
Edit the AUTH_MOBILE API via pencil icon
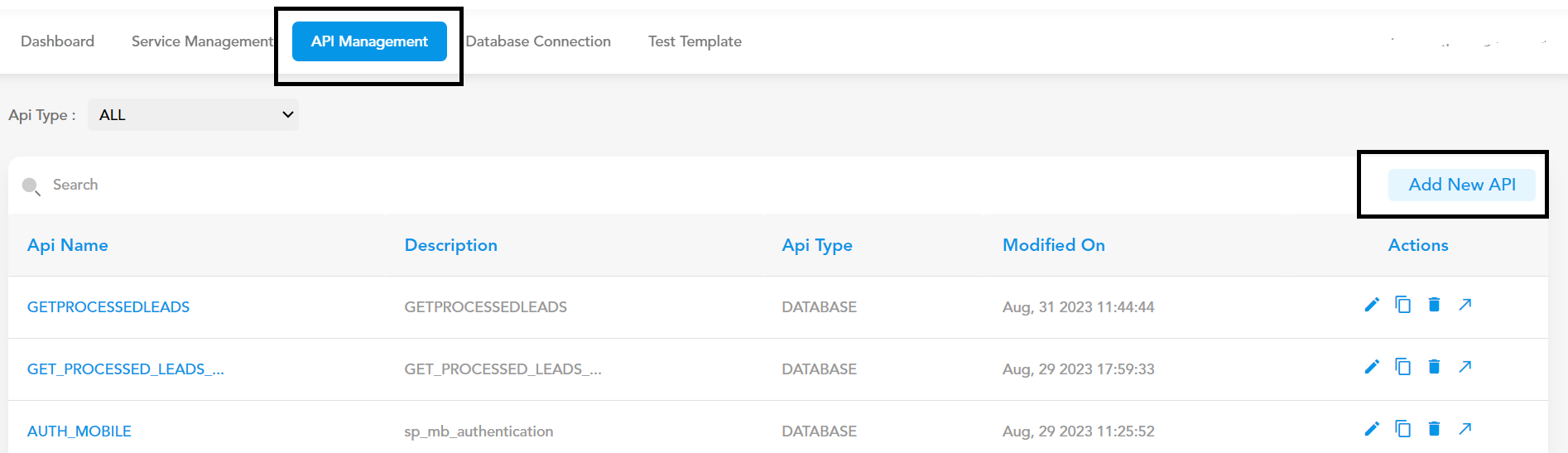pos(1372,429)
